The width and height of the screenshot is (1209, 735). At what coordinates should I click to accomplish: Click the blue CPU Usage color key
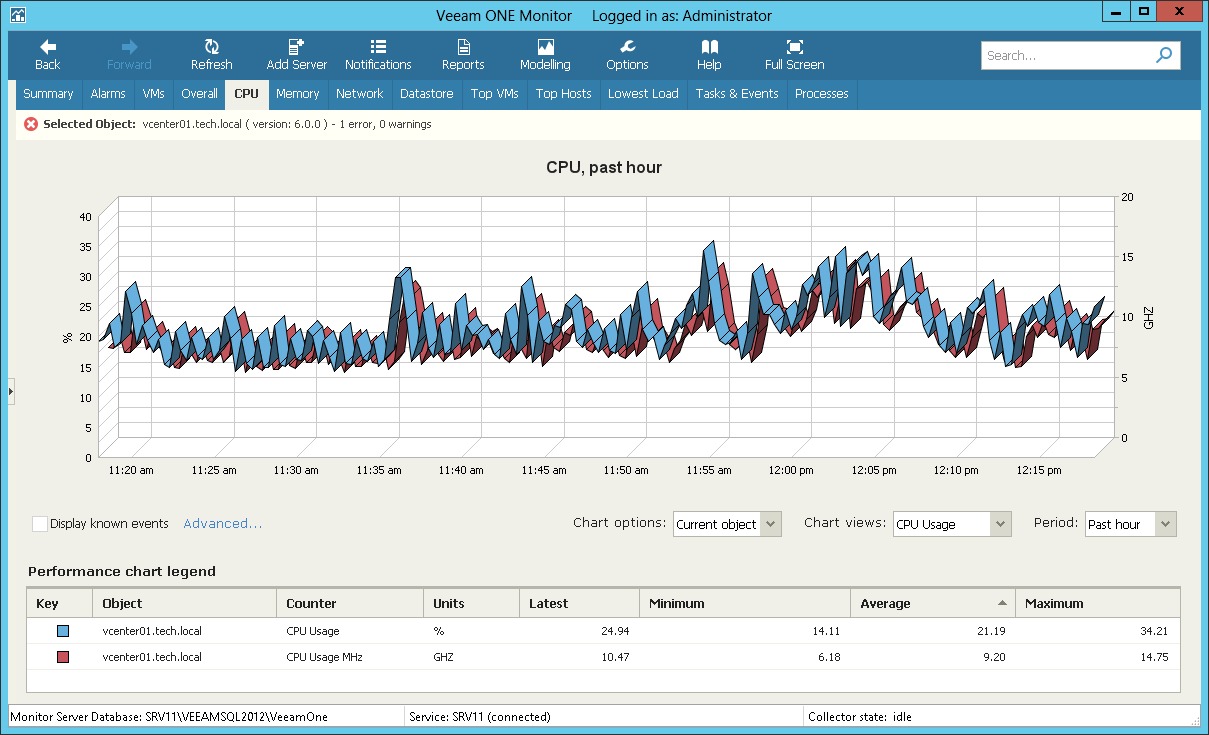click(x=63, y=631)
